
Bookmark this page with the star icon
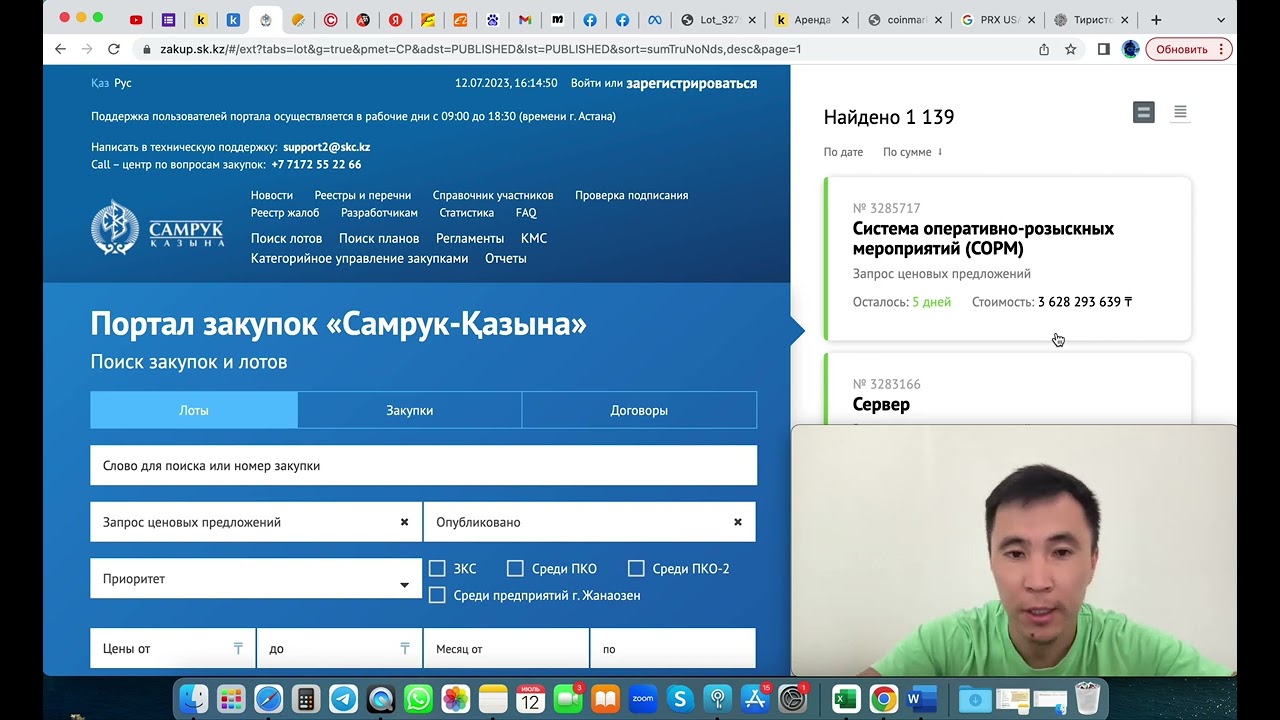click(x=1070, y=49)
